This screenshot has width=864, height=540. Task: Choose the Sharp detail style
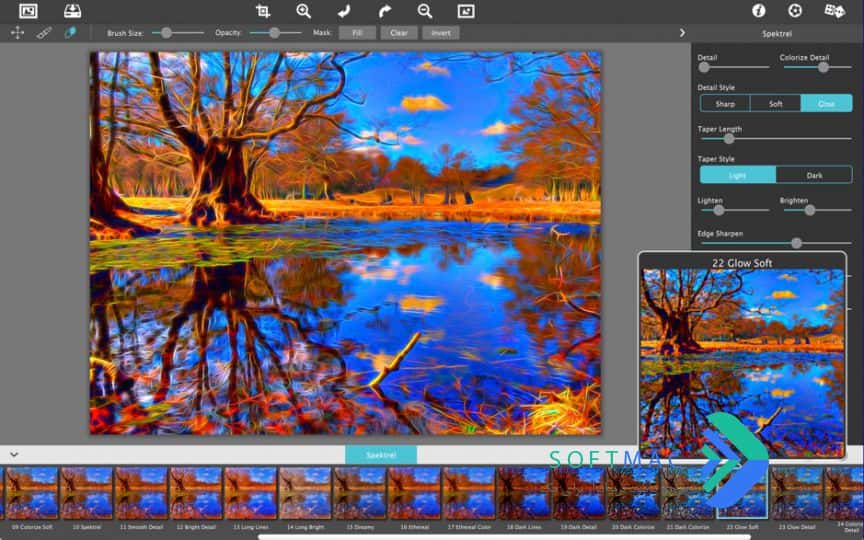(725, 104)
